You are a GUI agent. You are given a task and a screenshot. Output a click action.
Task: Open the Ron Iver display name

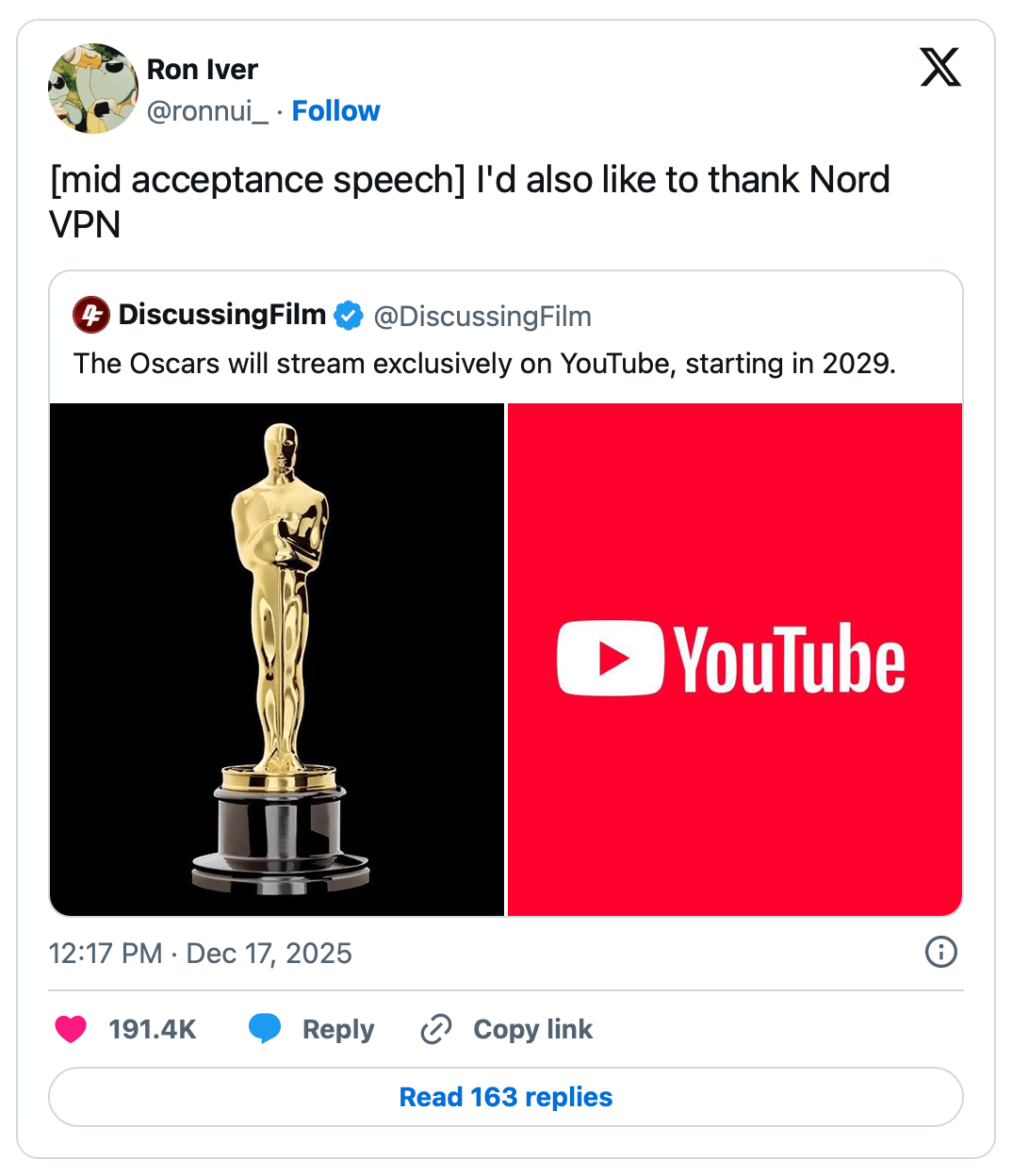click(203, 70)
